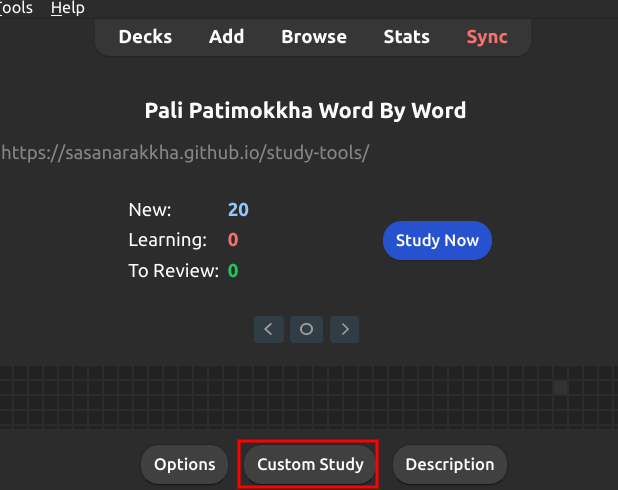This screenshot has height=490, width=618.
Task: Show the Stats window
Action: pyautogui.click(x=407, y=37)
